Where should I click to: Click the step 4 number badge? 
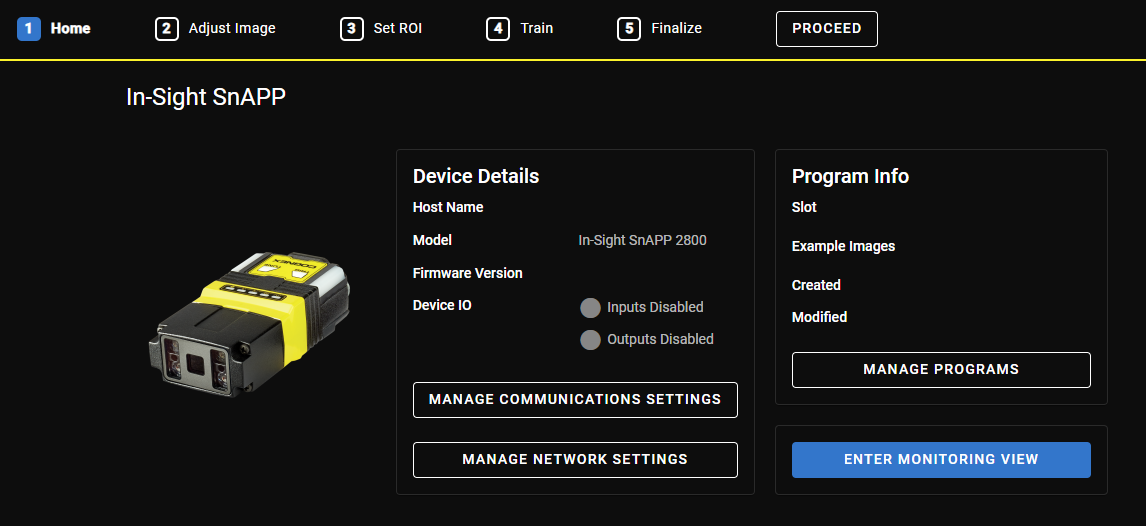(x=498, y=29)
